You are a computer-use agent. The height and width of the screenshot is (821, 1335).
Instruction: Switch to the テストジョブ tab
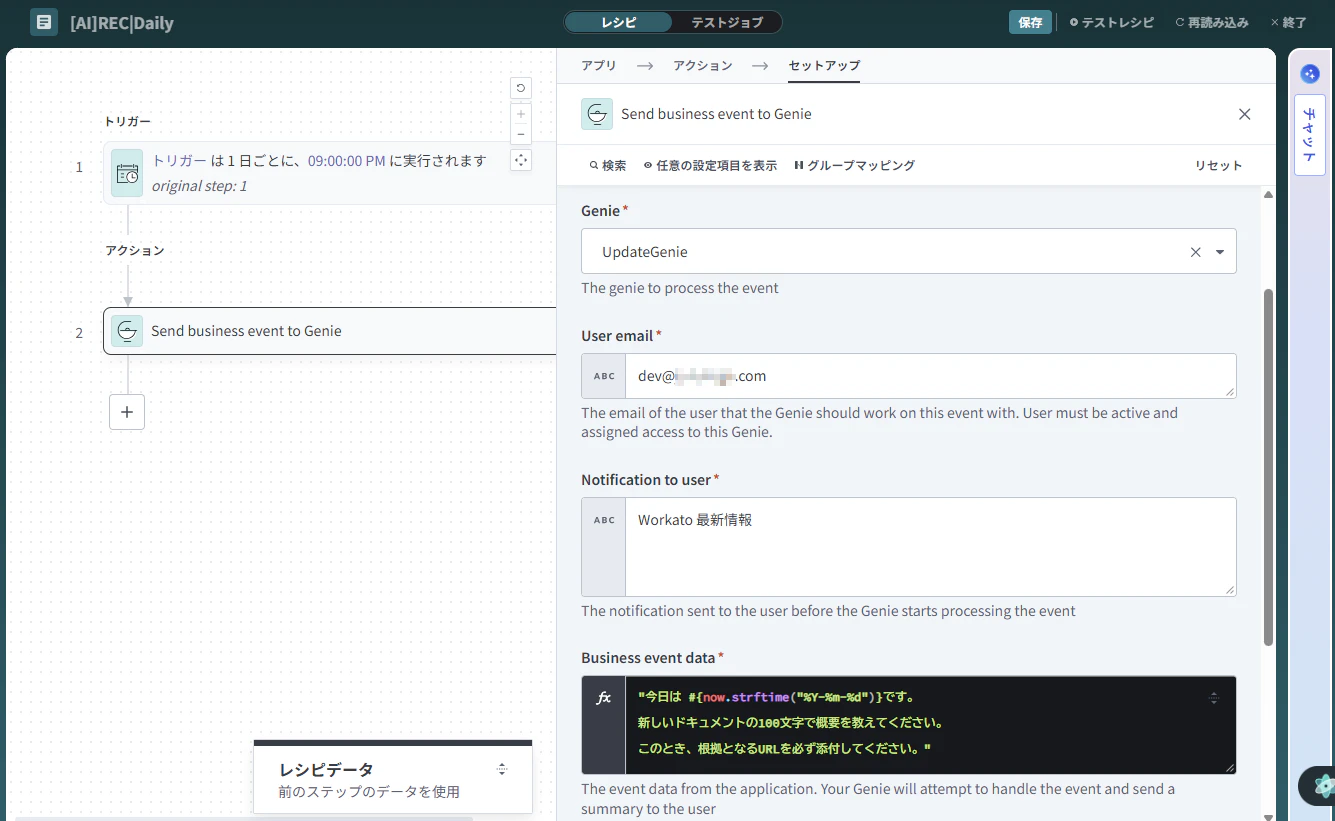tap(727, 22)
